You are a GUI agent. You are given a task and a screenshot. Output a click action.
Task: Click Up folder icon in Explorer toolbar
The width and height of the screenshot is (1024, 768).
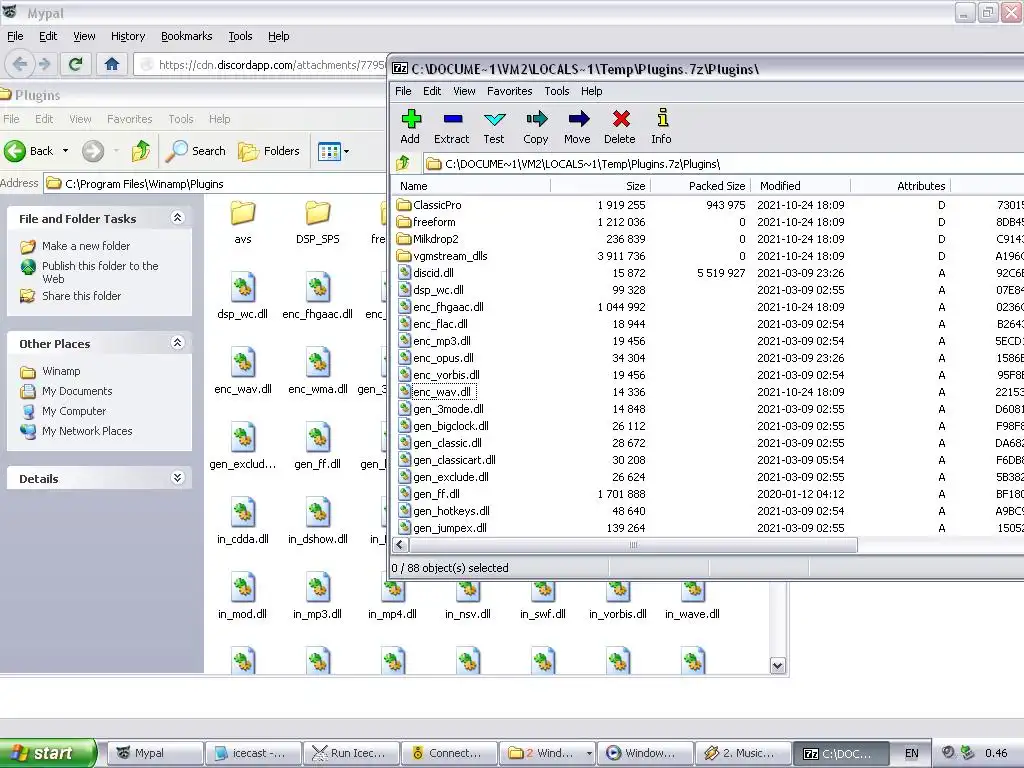coord(140,151)
